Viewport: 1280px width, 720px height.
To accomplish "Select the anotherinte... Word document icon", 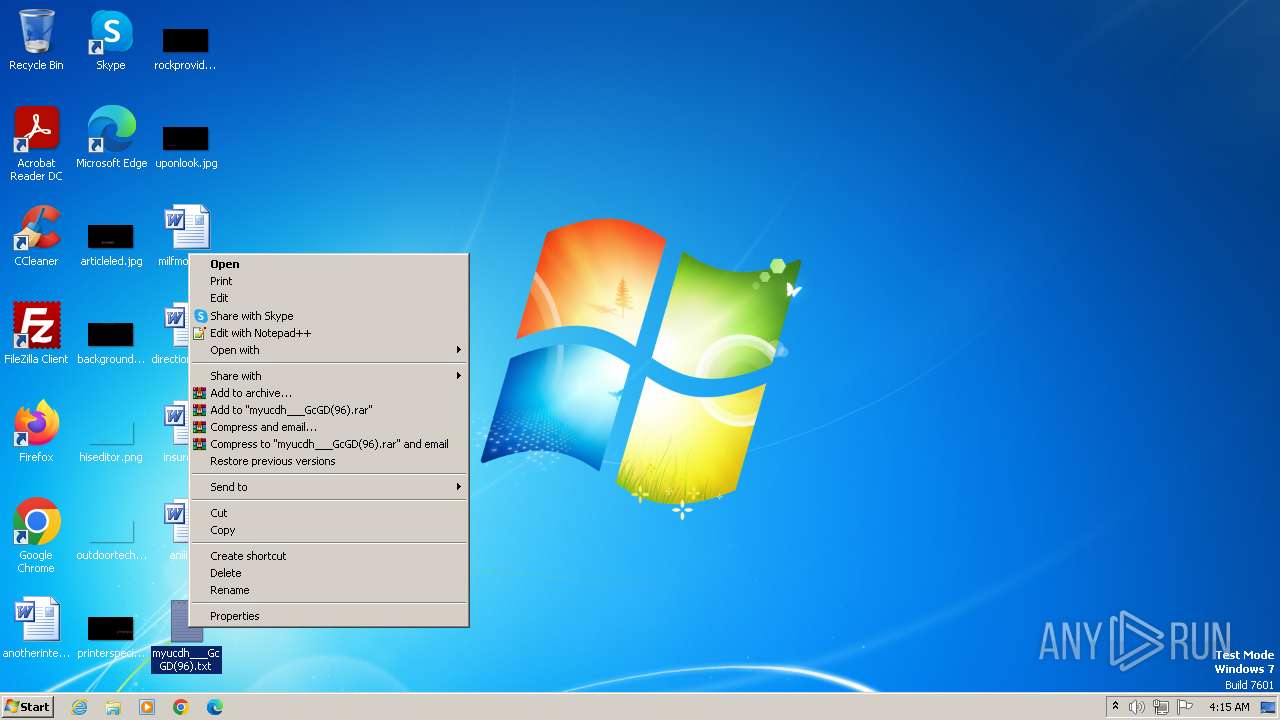I will [x=36, y=627].
